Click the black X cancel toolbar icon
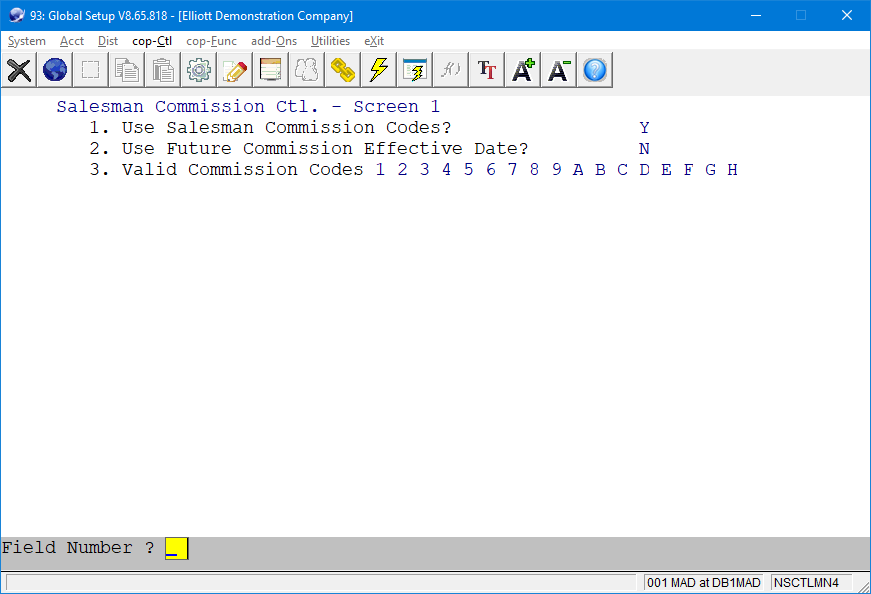 pyautogui.click(x=19, y=70)
